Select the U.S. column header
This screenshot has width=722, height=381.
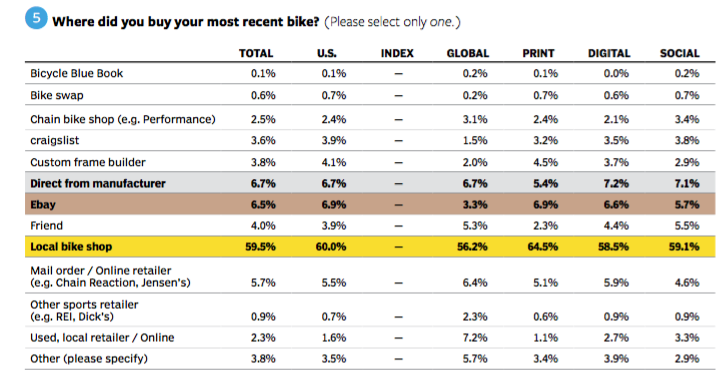326,53
